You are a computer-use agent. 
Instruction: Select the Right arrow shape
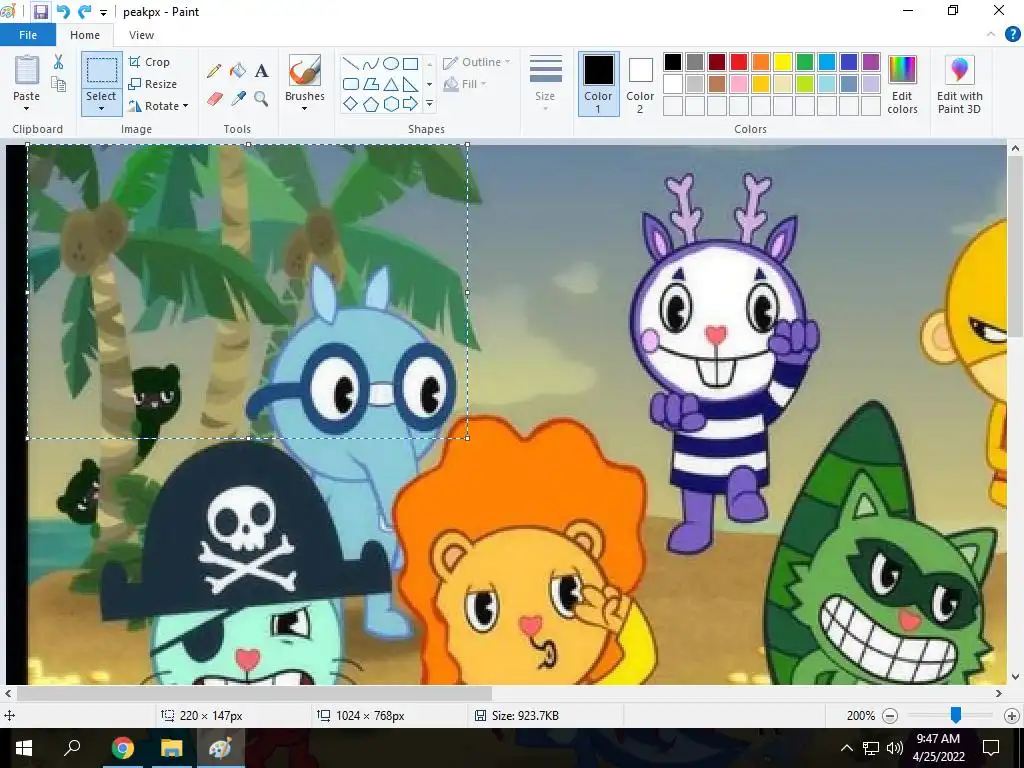(x=410, y=103)
